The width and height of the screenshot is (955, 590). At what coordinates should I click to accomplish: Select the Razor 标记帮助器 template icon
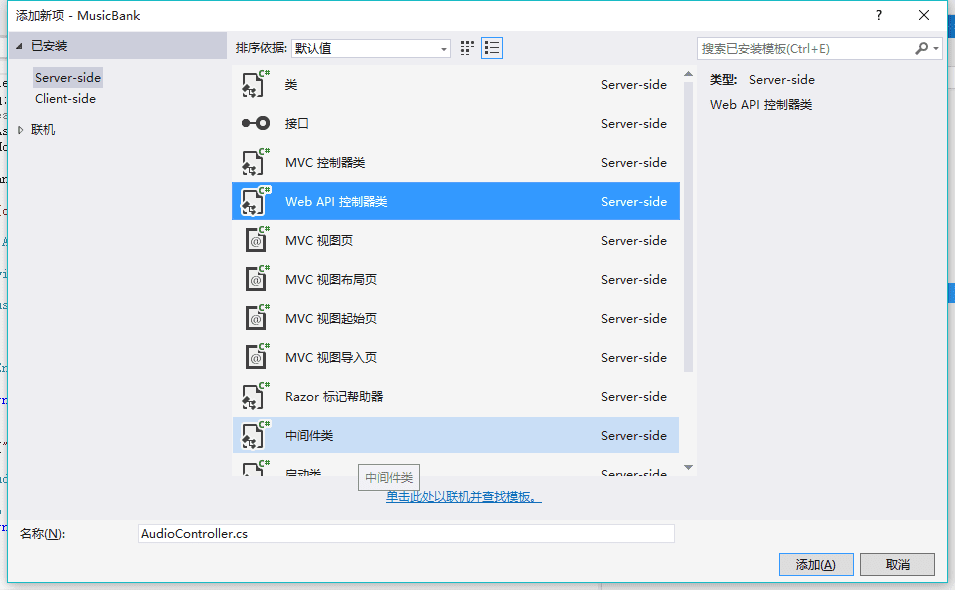[253, 396]
